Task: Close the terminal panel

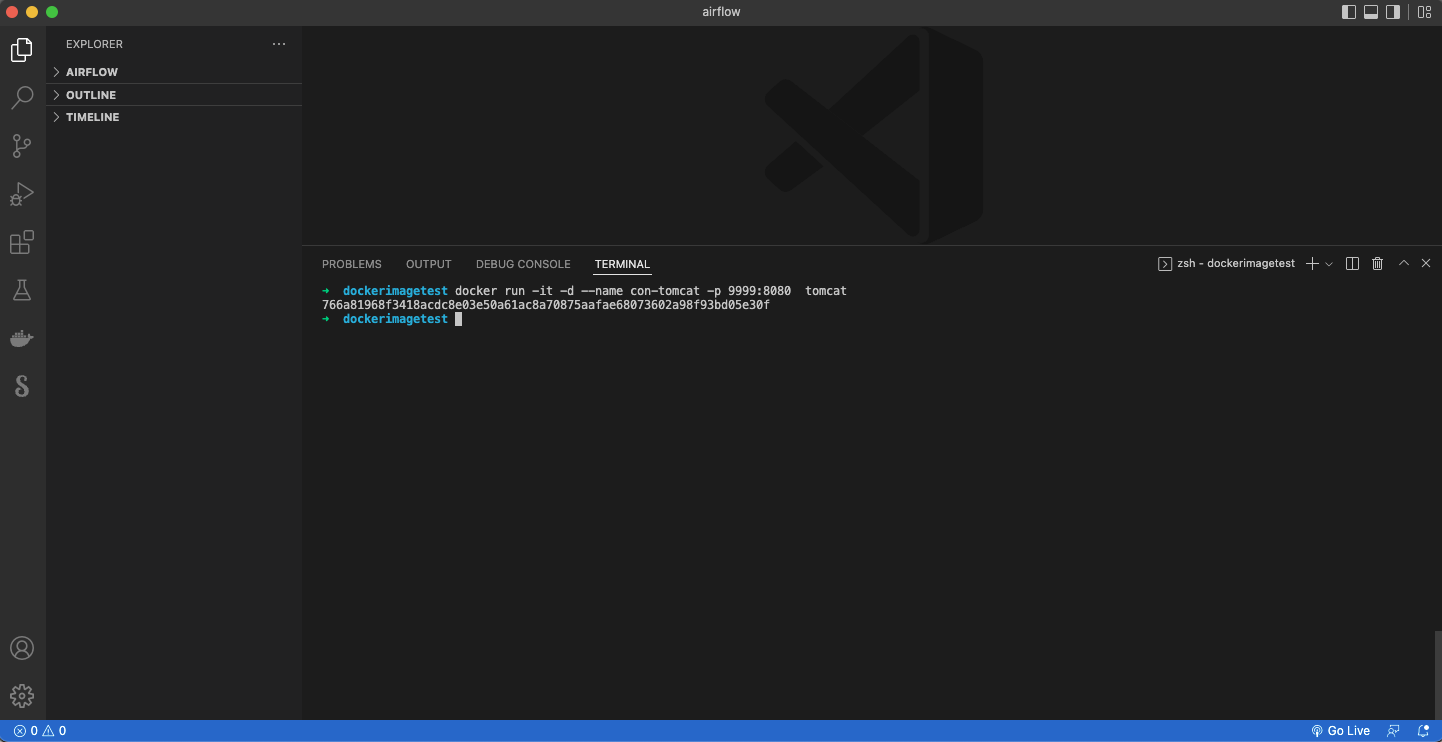Action: coord(1425,264)
